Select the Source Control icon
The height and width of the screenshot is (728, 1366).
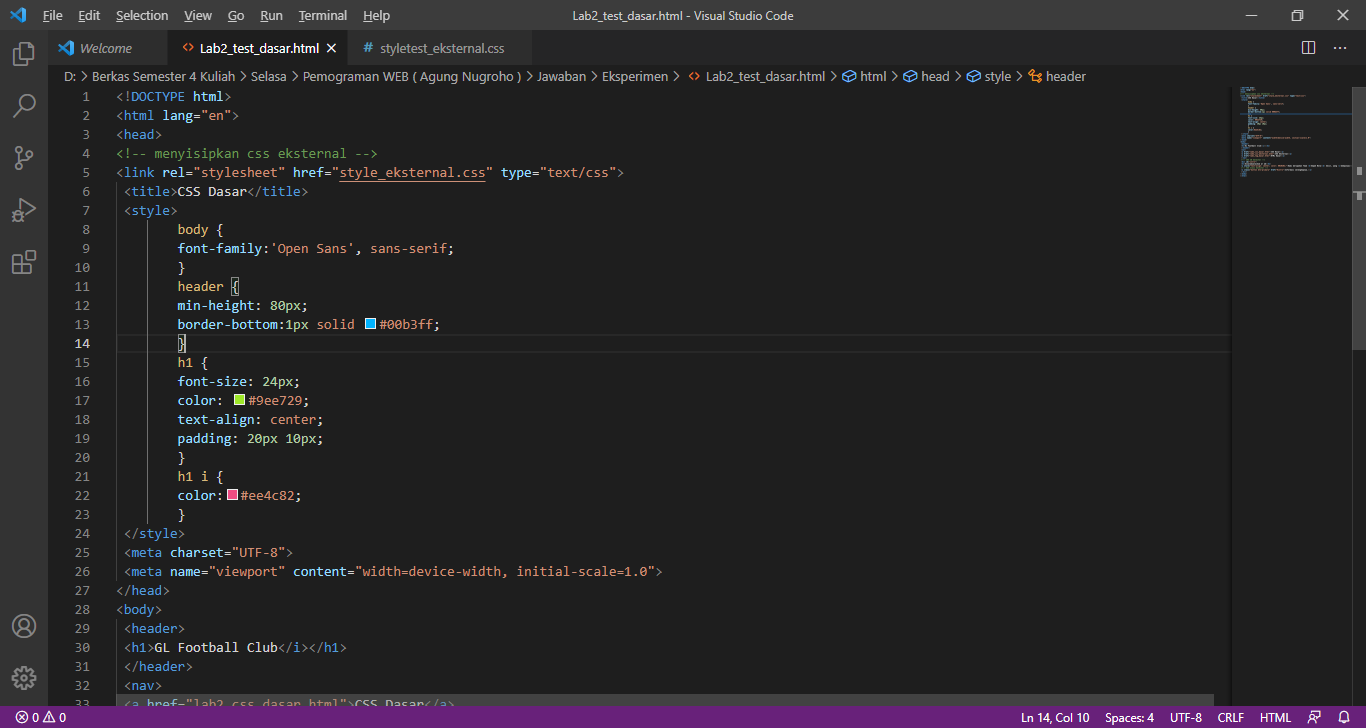[x=24, y=158]
